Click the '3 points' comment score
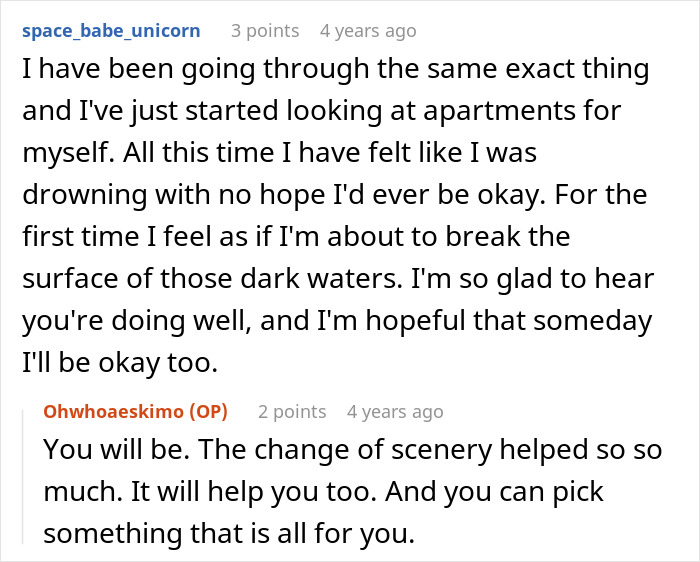The image size is (700, 562). click(x=265, y=31)
